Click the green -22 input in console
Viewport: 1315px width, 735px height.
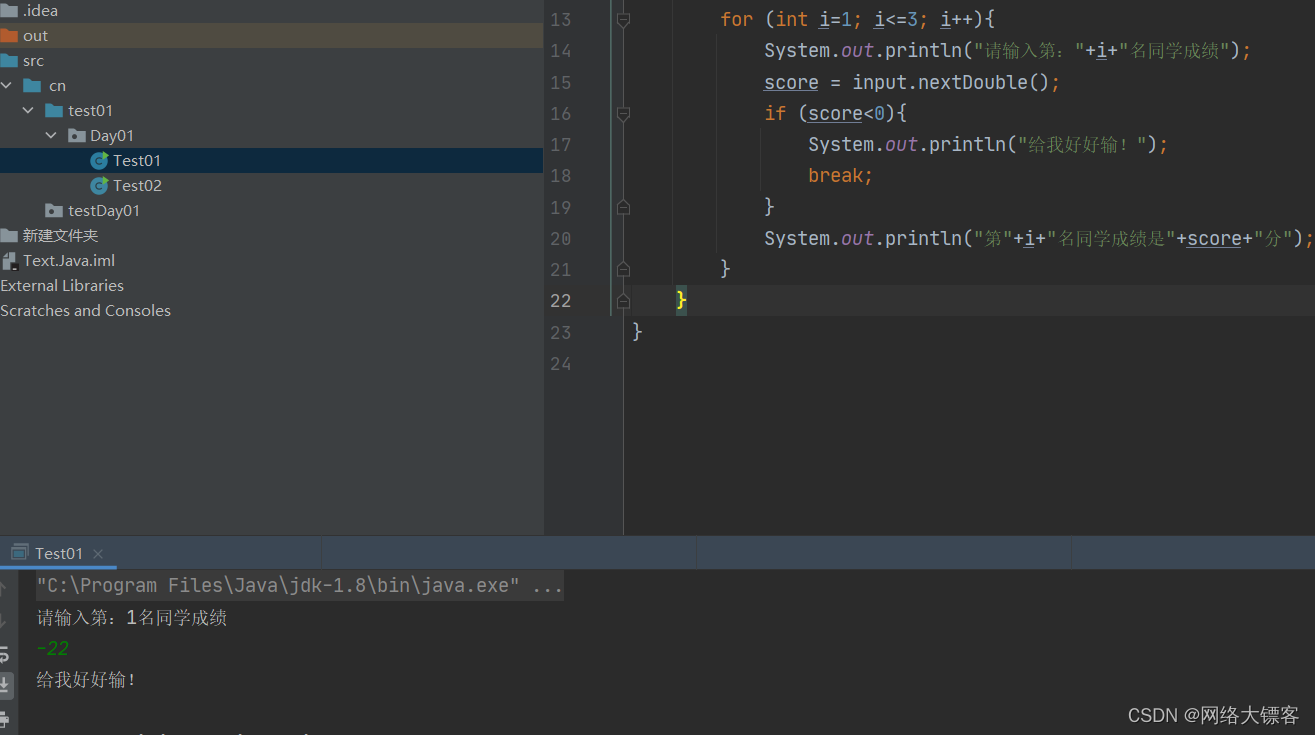click(53, 649)
